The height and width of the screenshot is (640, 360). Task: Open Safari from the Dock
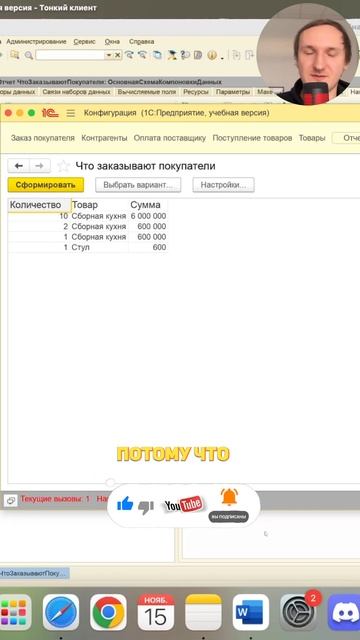click(61, 612)
